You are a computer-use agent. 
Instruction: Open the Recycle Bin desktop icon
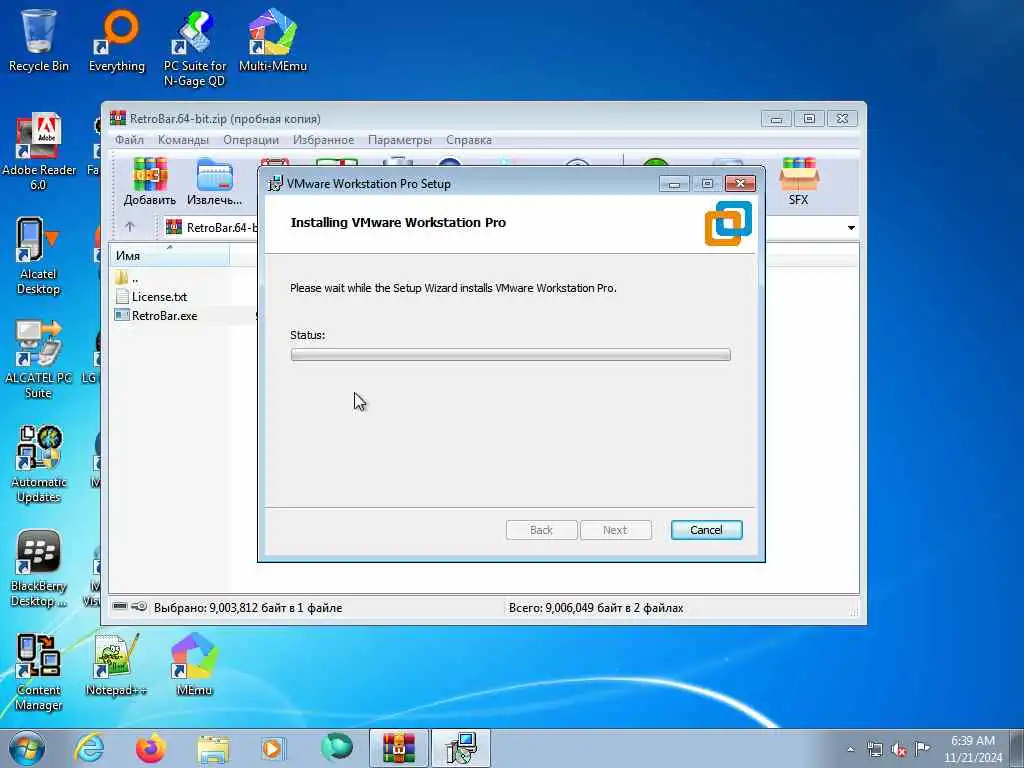[x=39, y=40]
